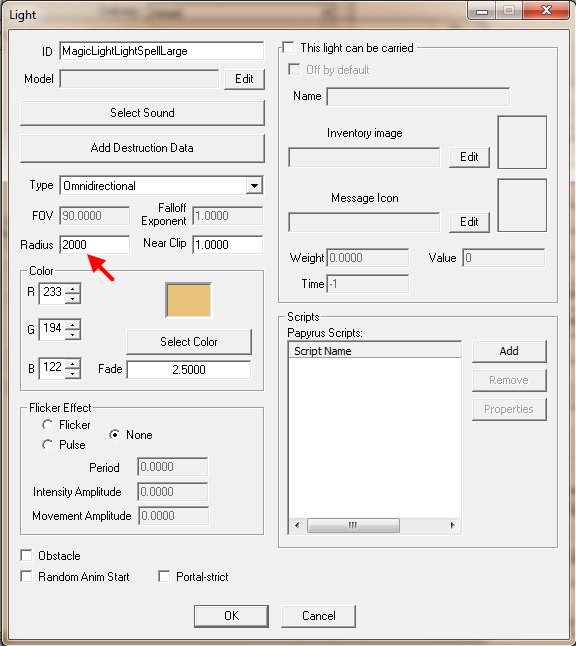The image size is (576, 646).
Task: Click the Select Sound button
Action: coord(142,112)
